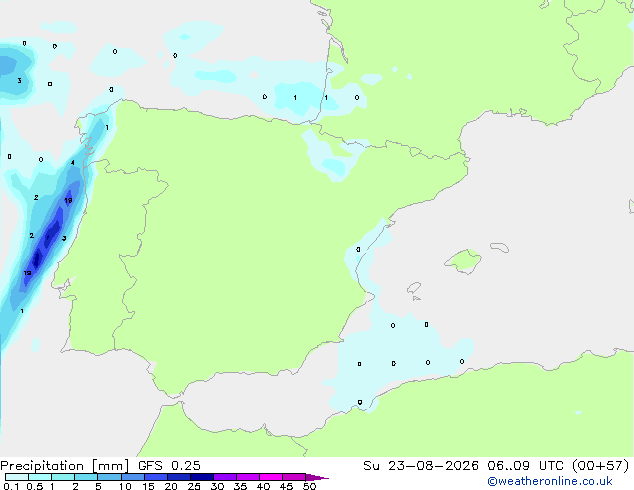Click the '06..09 UTC' time label
Image resolution: width=634 pixels, height=490 pixels.
525,466
